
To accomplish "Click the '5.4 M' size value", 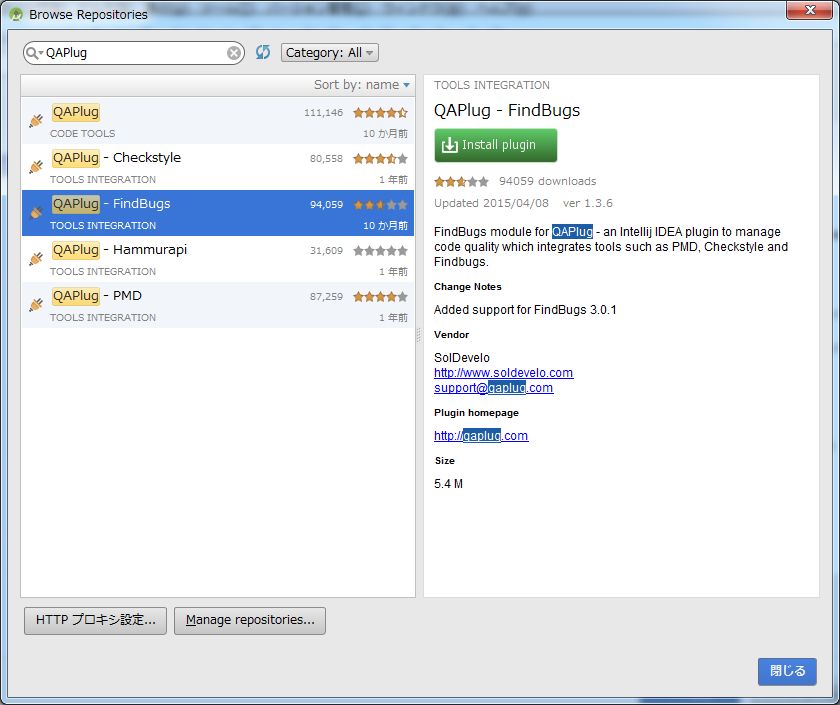I will click(x=448, y=484).
